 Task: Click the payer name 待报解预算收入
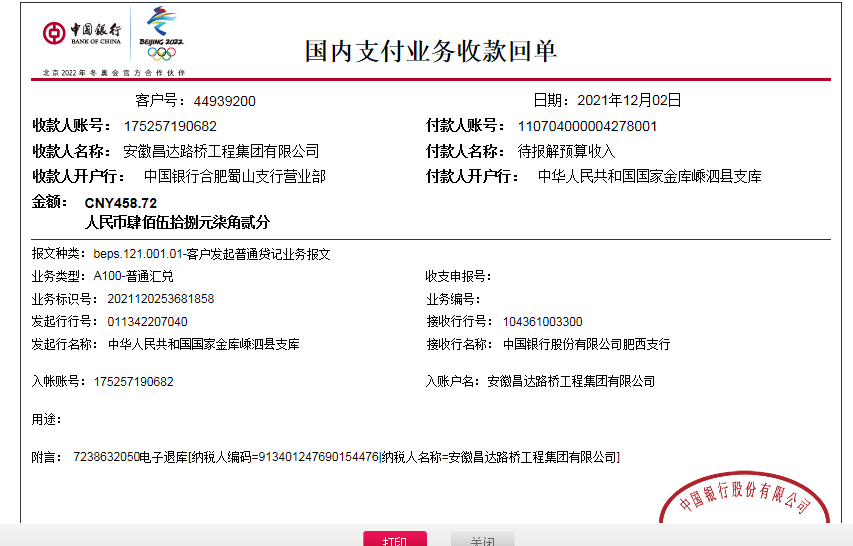tap(566, 151)
